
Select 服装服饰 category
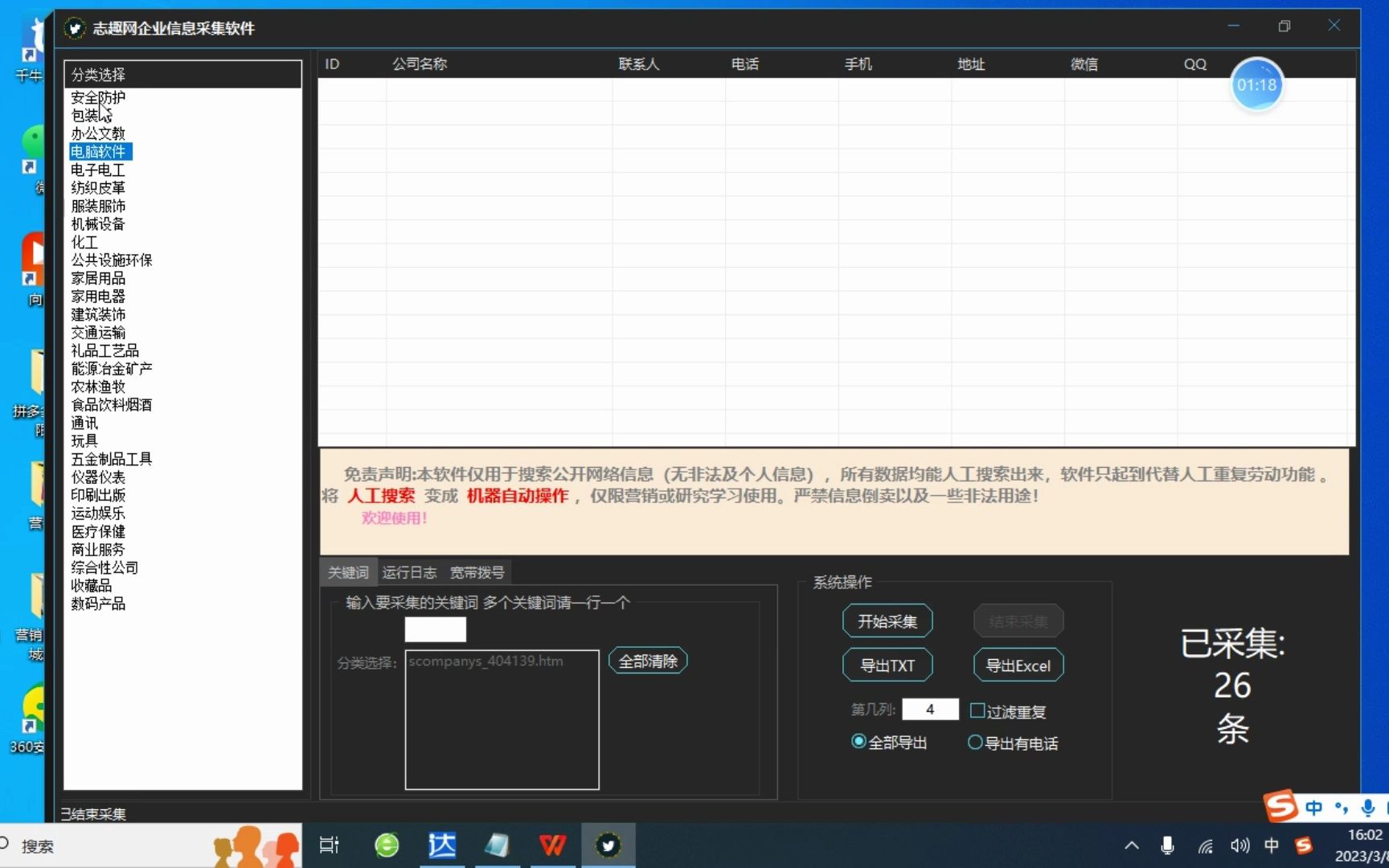pyautogui.click(x=98, y=206)
